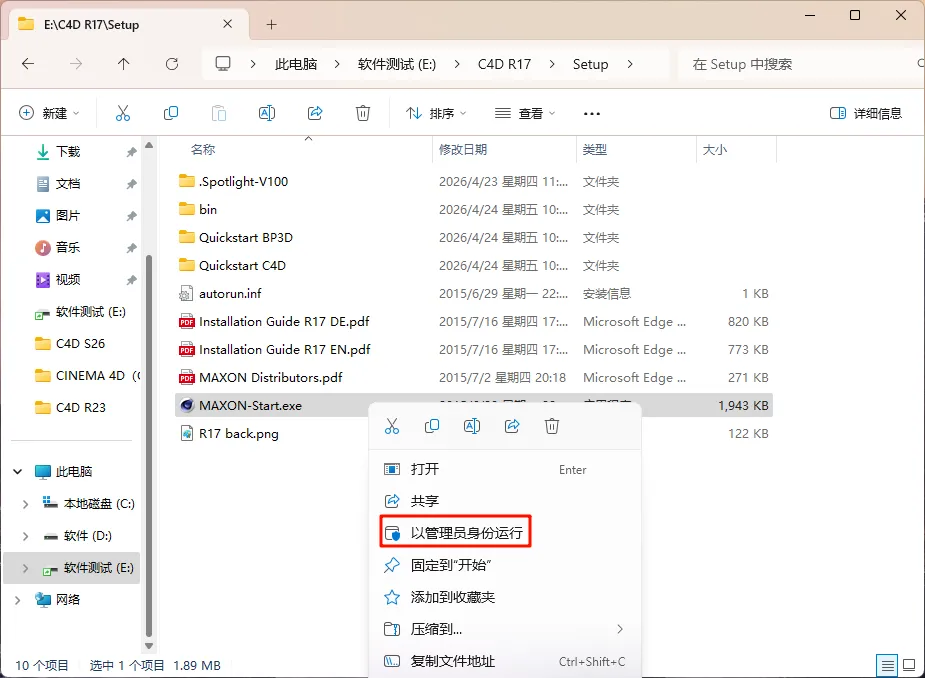Click the Share icon in the context menu
925x678 pixels.
[512, 426]
